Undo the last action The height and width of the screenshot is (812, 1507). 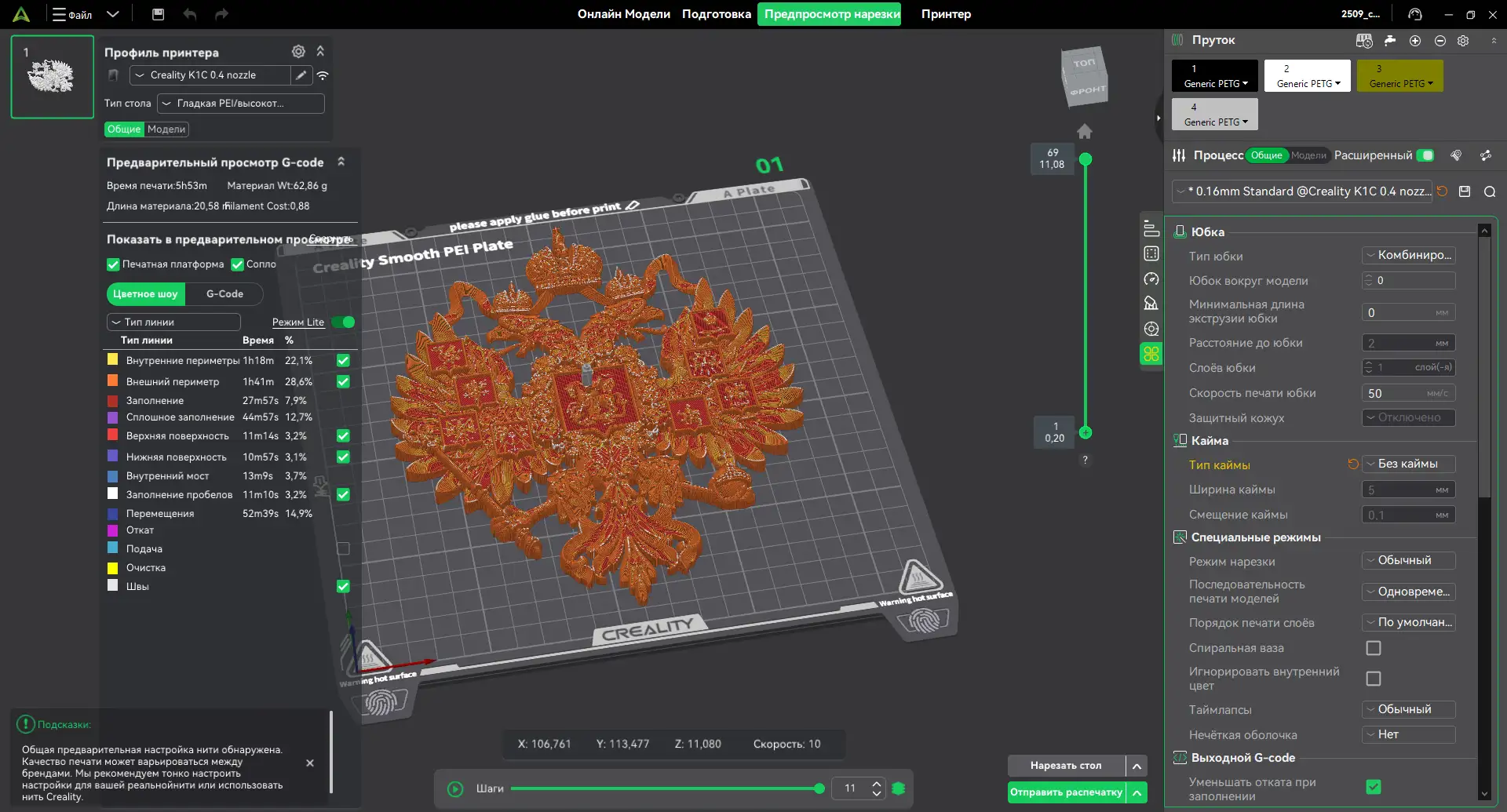(x=190, y=14)
